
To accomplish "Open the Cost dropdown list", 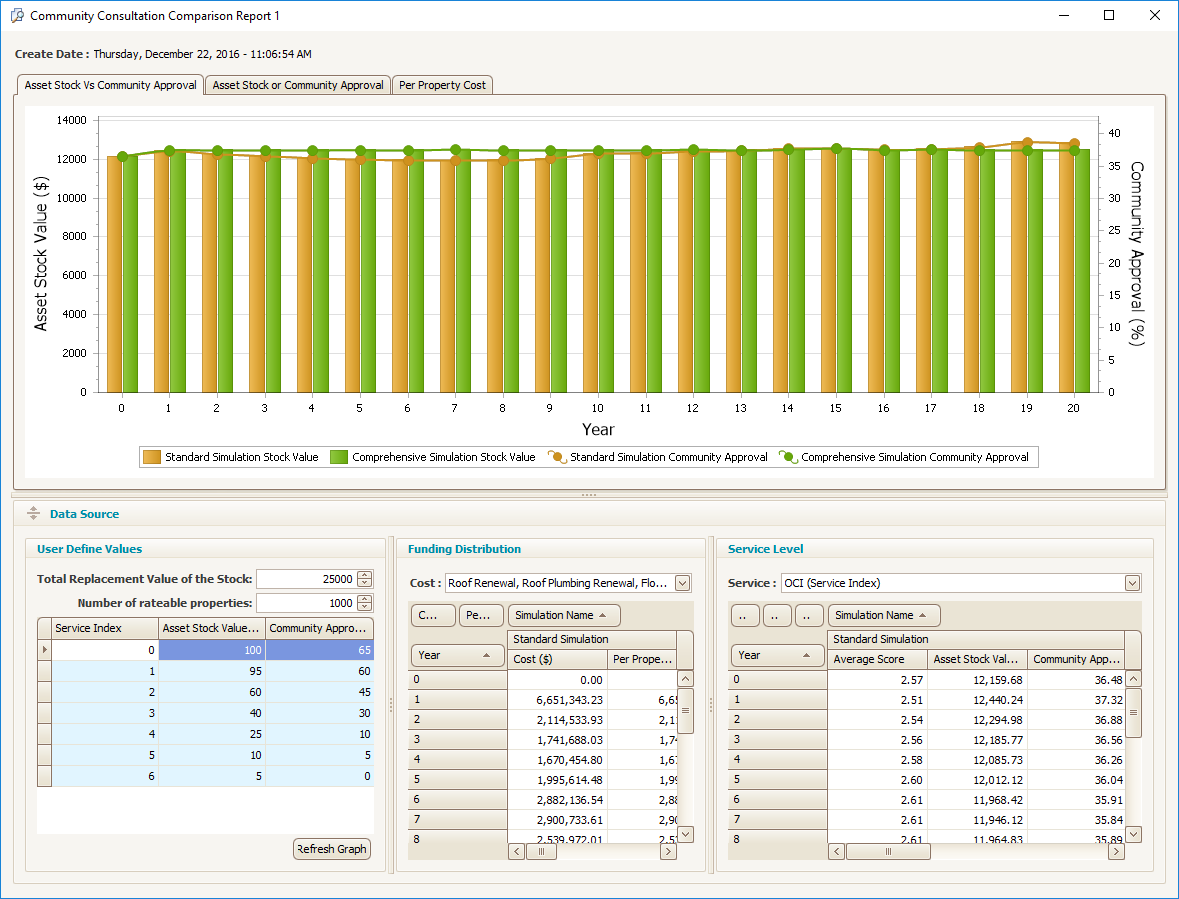I will pos(683,583).
